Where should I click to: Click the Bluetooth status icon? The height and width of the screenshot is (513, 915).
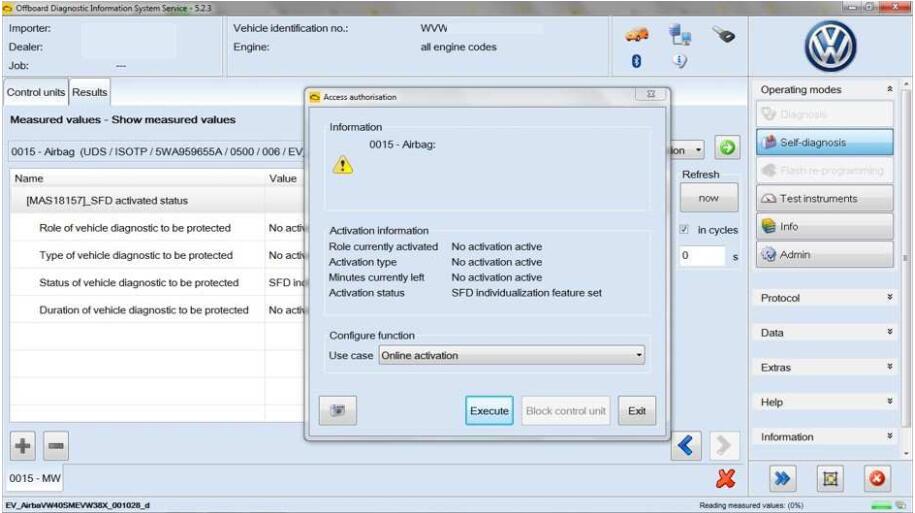click(637, 61)
